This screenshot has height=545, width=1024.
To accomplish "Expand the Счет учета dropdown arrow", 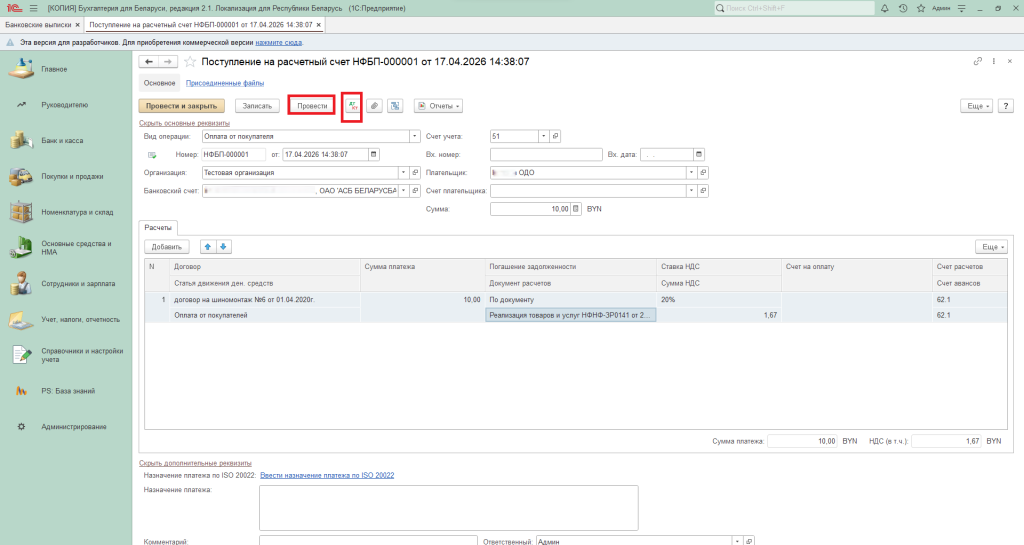I will (543, 136).
